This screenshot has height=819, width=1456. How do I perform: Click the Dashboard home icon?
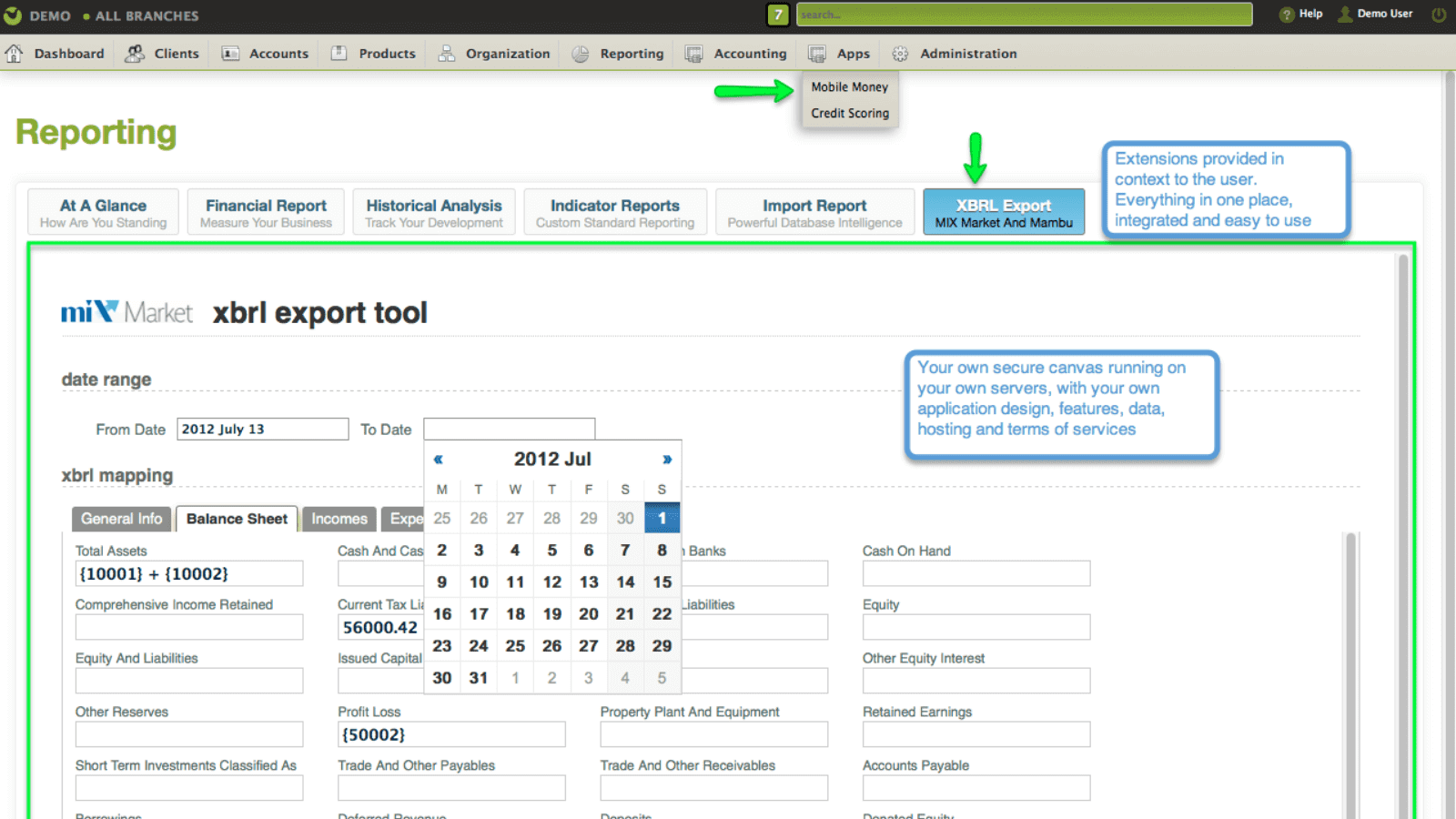point(14,54)
